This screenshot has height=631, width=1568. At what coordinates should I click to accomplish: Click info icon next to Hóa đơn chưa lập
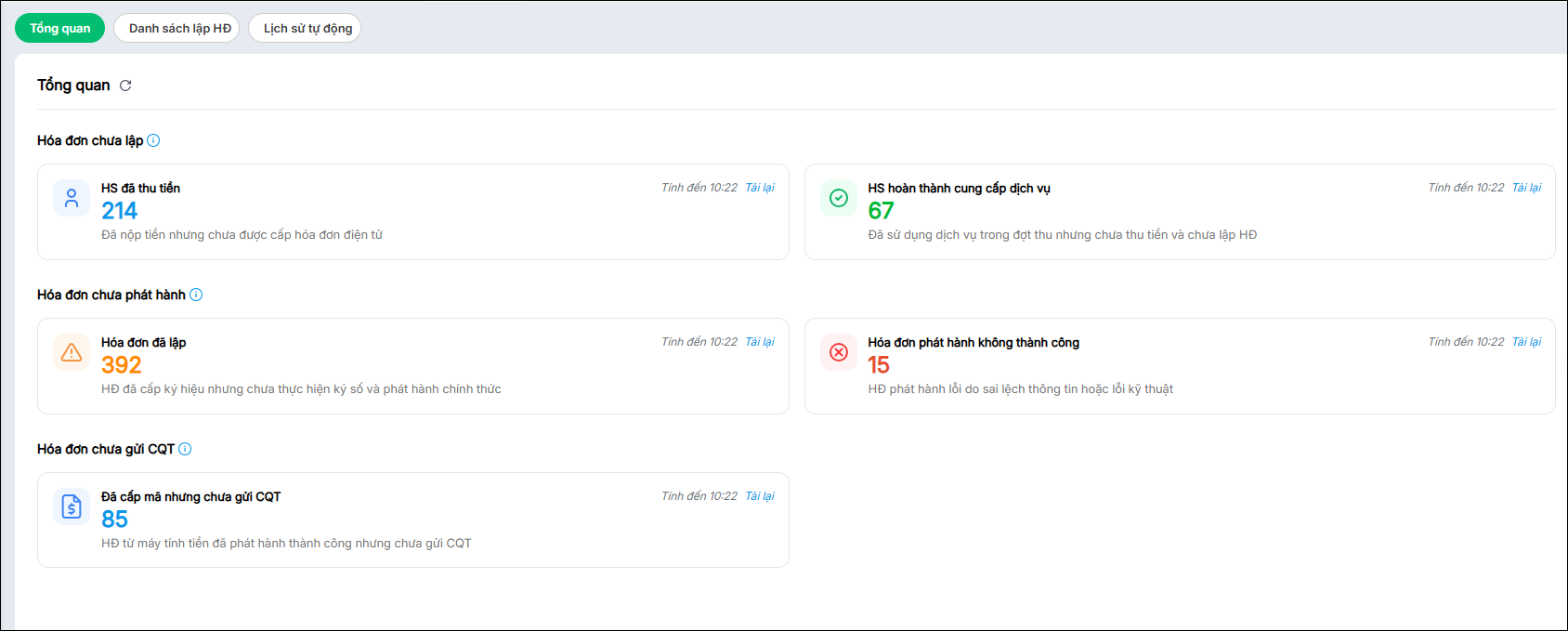pyautogui.click(x=153, y=140)
